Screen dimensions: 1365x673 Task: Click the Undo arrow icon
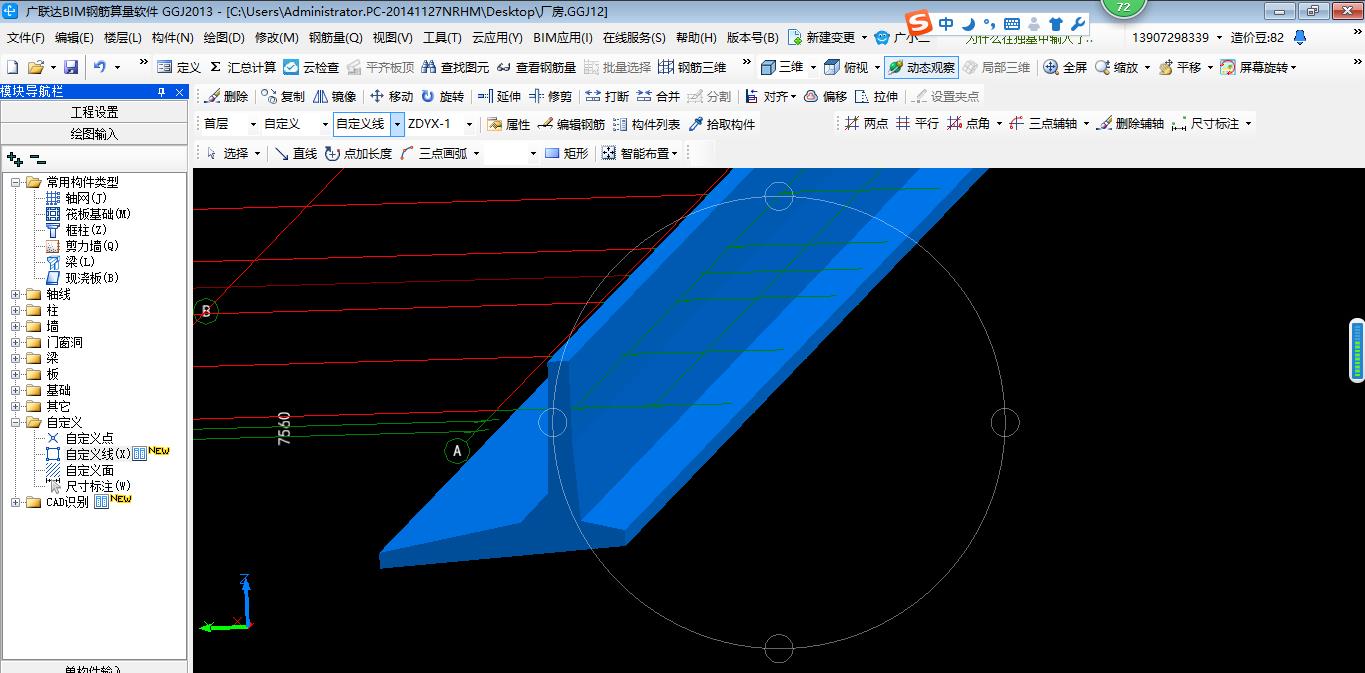click(100, 67)
